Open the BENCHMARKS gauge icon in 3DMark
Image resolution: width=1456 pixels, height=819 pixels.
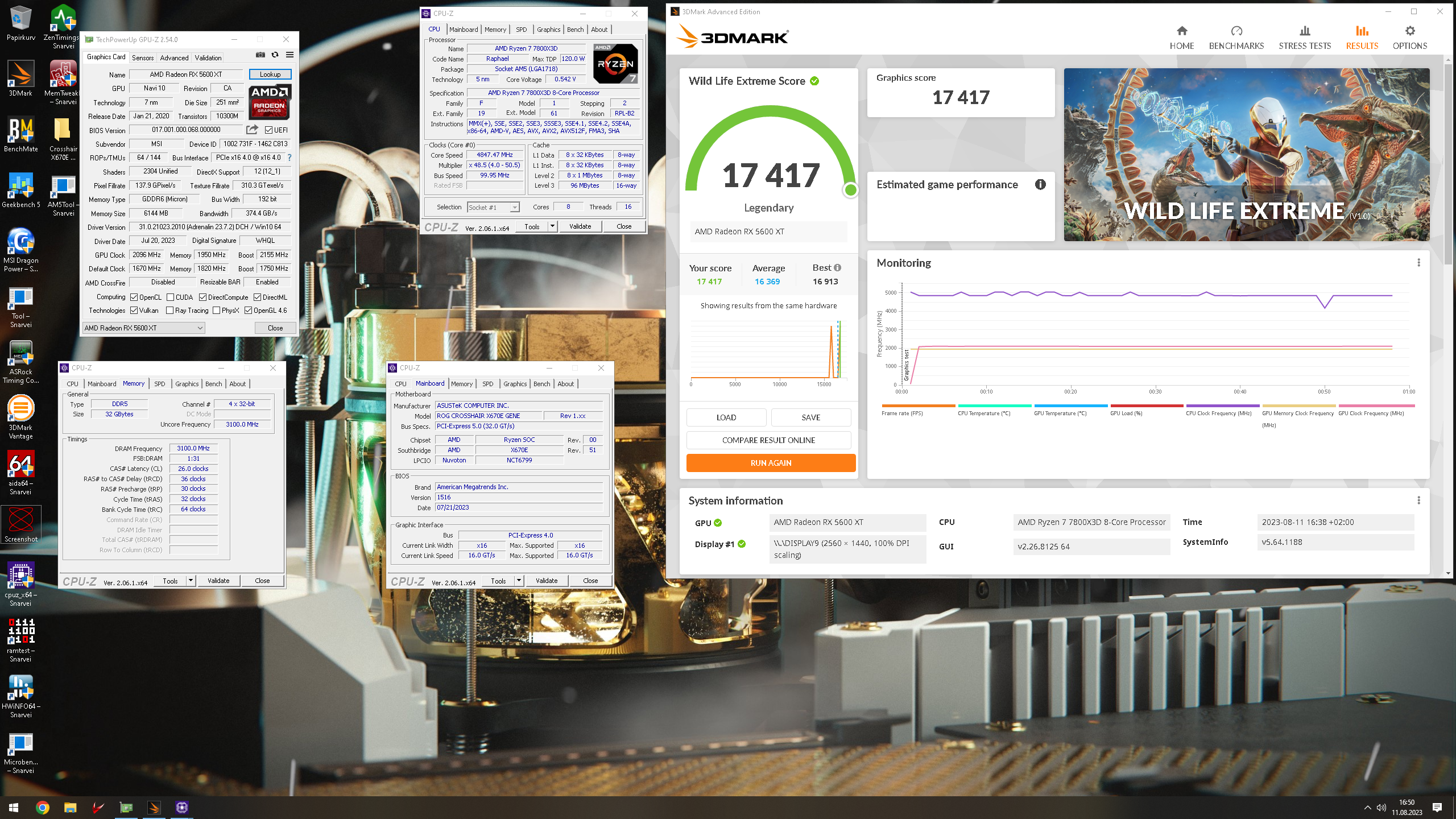(1236, 31)
